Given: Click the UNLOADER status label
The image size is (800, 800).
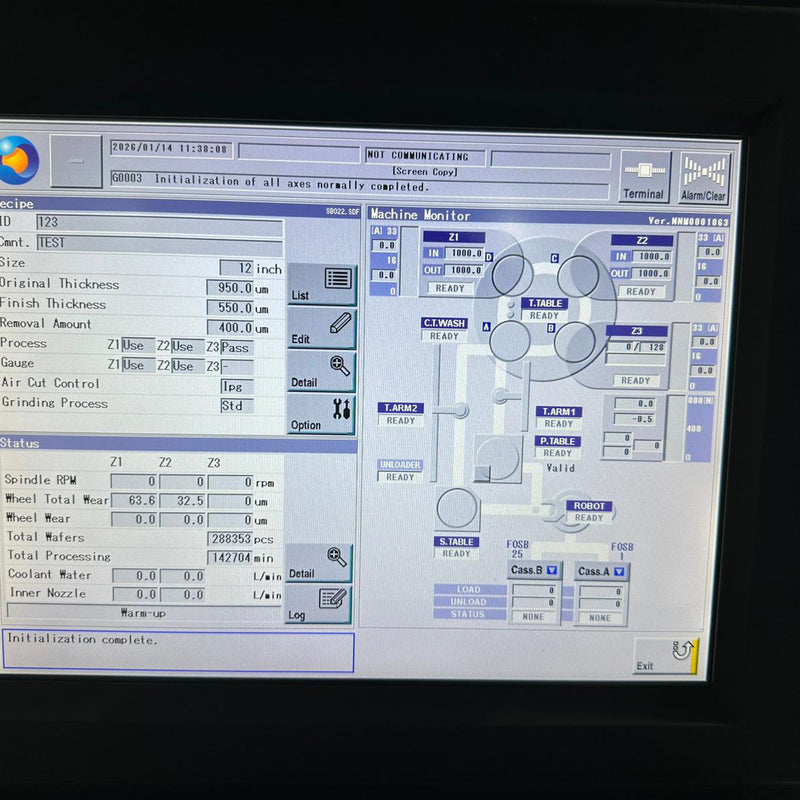Looking at the screenshot, I should [400, 465].
